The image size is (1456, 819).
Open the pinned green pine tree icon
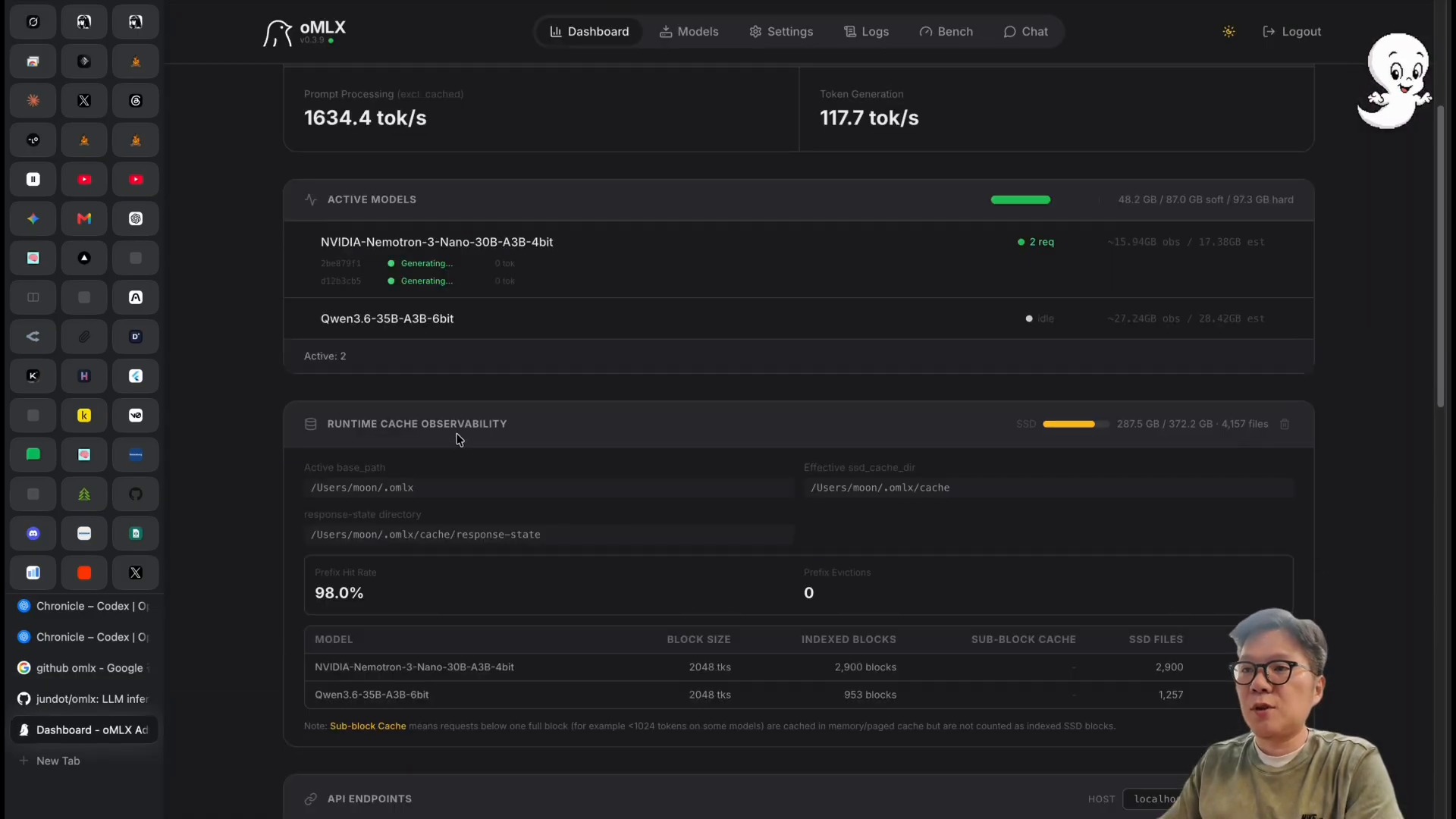click(x=84, y=494)
